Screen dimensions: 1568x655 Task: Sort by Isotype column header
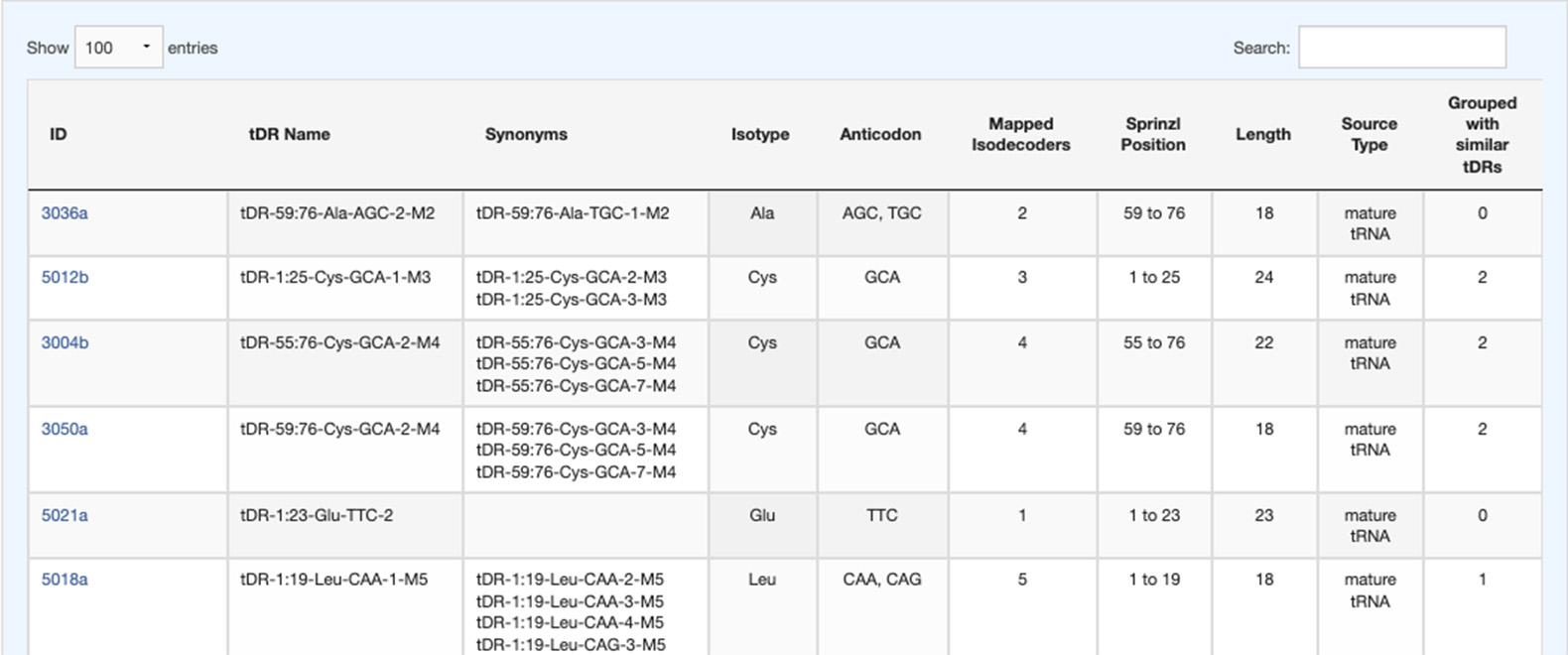click(760, 135)
